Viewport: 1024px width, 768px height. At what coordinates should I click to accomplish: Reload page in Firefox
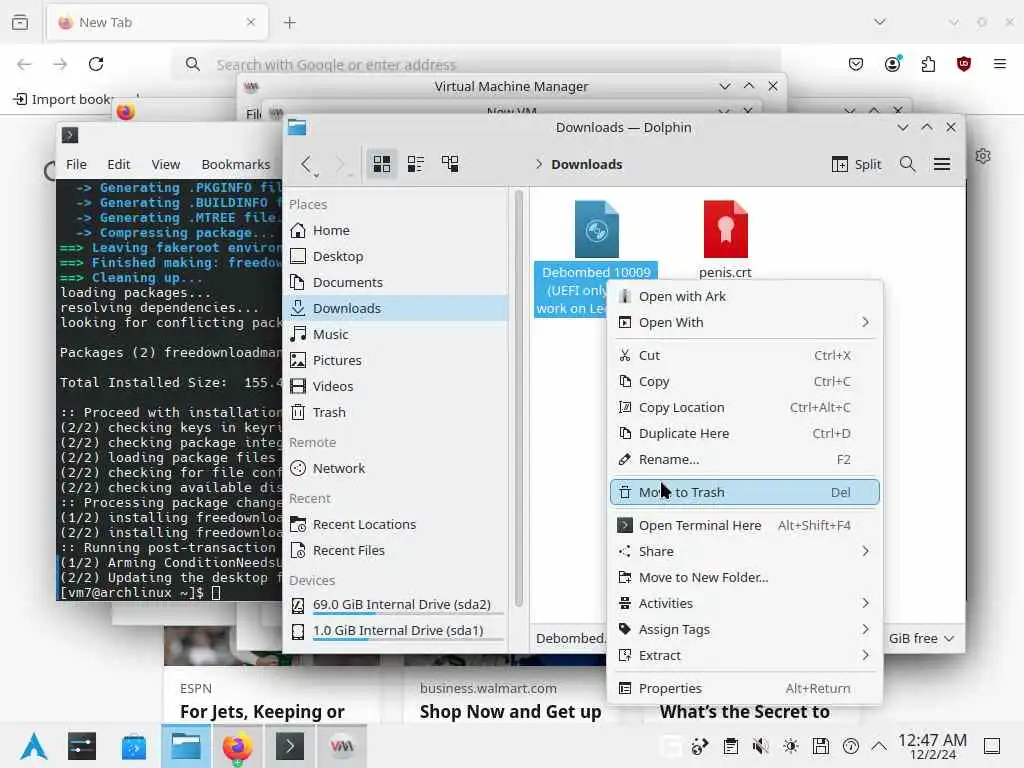point(96,64)
